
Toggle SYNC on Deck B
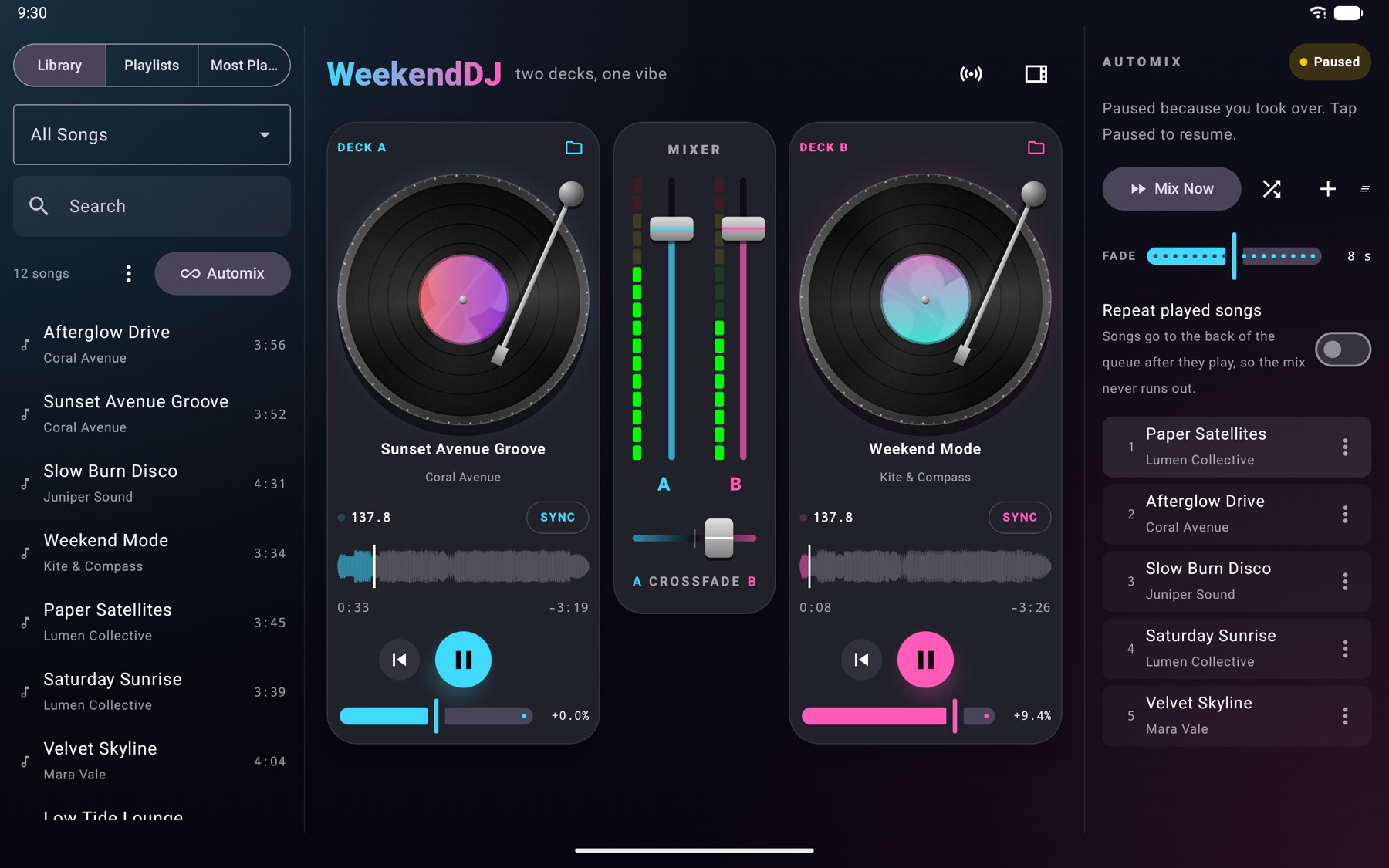point(1019,517)
